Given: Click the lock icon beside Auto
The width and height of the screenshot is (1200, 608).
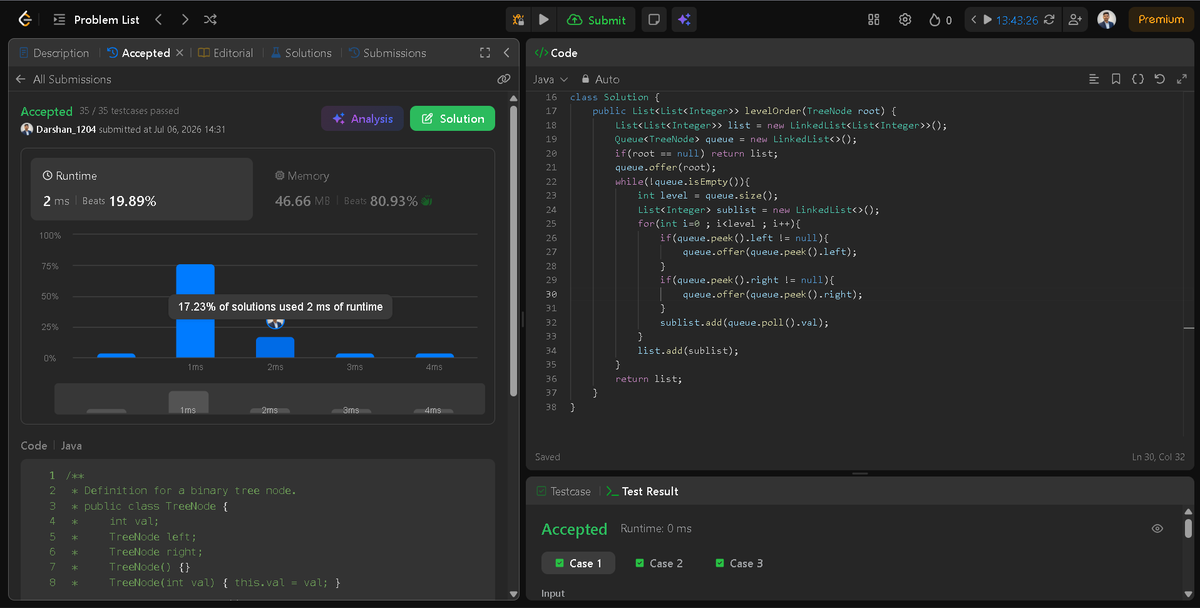Looking at the screenshot, I should point(586,79).
